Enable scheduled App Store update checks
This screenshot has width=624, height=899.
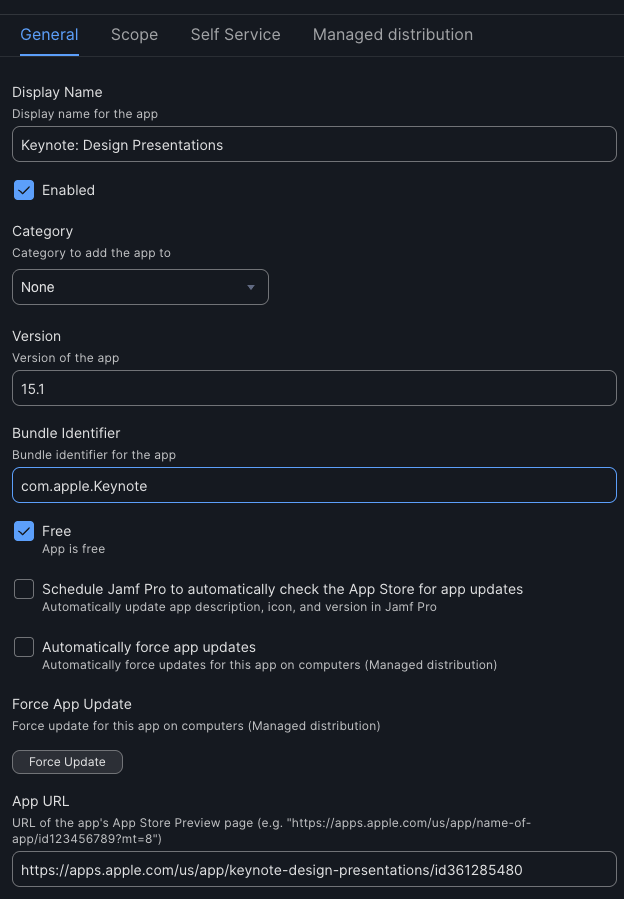click(24, 589)
